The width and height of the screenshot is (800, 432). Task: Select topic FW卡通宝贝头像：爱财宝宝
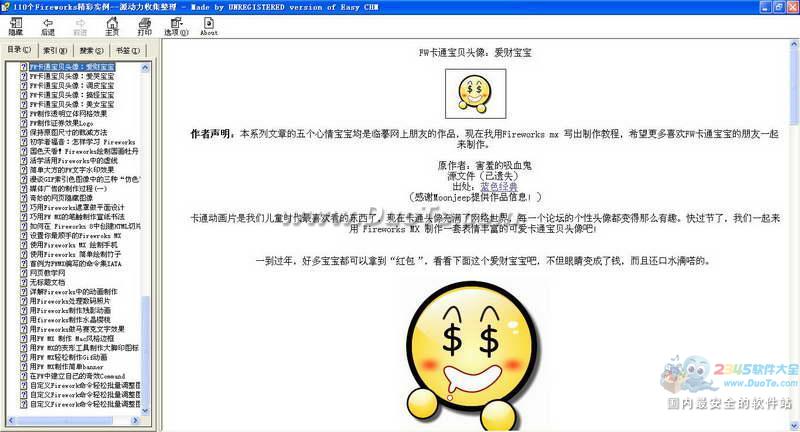tap(72, 67)
